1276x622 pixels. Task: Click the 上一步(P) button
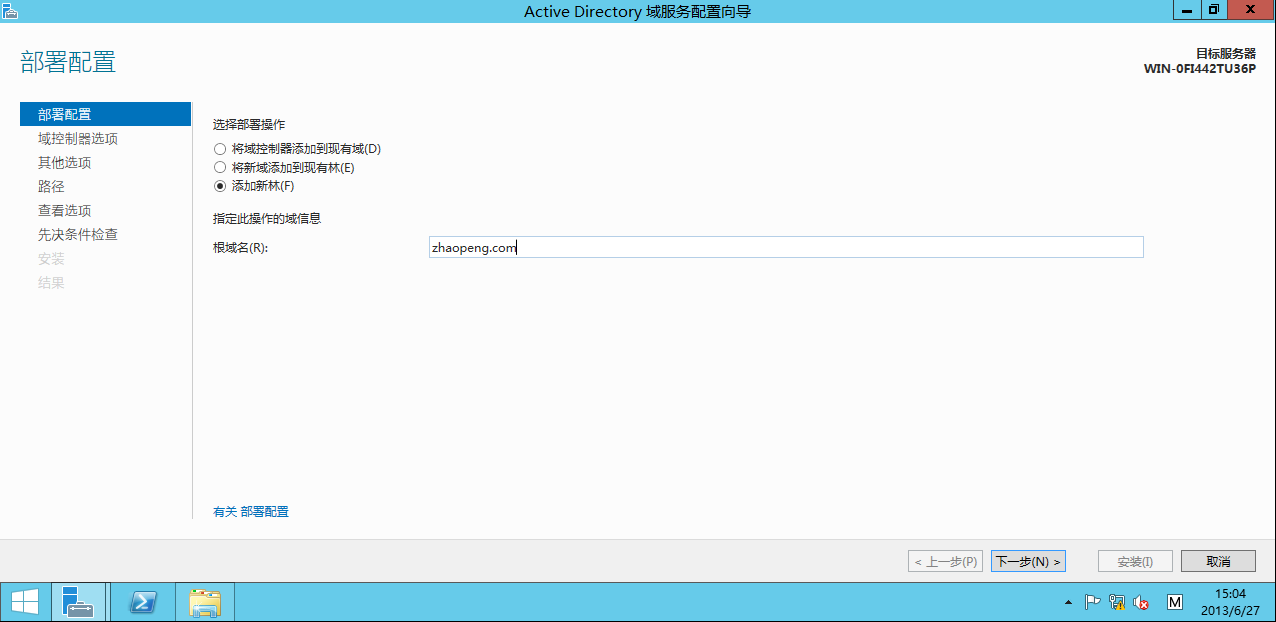point(945,561)
